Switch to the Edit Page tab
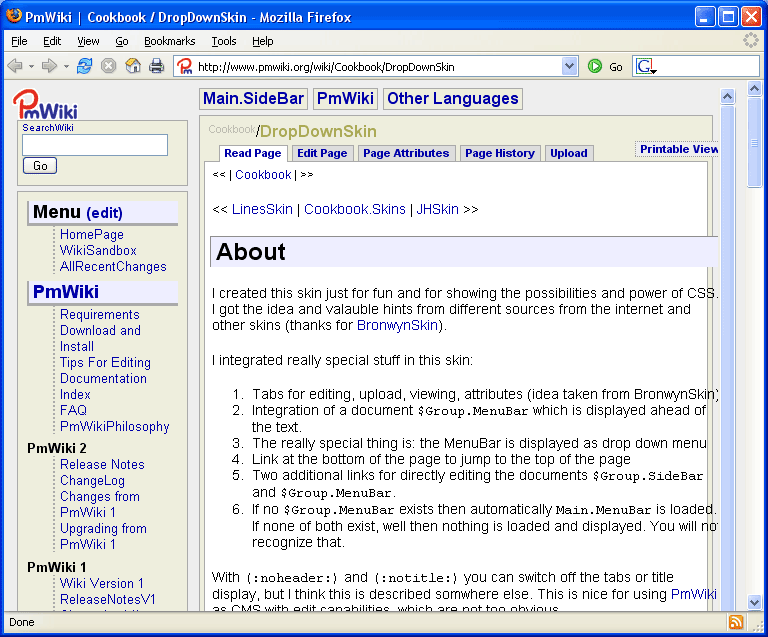The width and height of the screenshot is (768, 637). tap(322, 153)
